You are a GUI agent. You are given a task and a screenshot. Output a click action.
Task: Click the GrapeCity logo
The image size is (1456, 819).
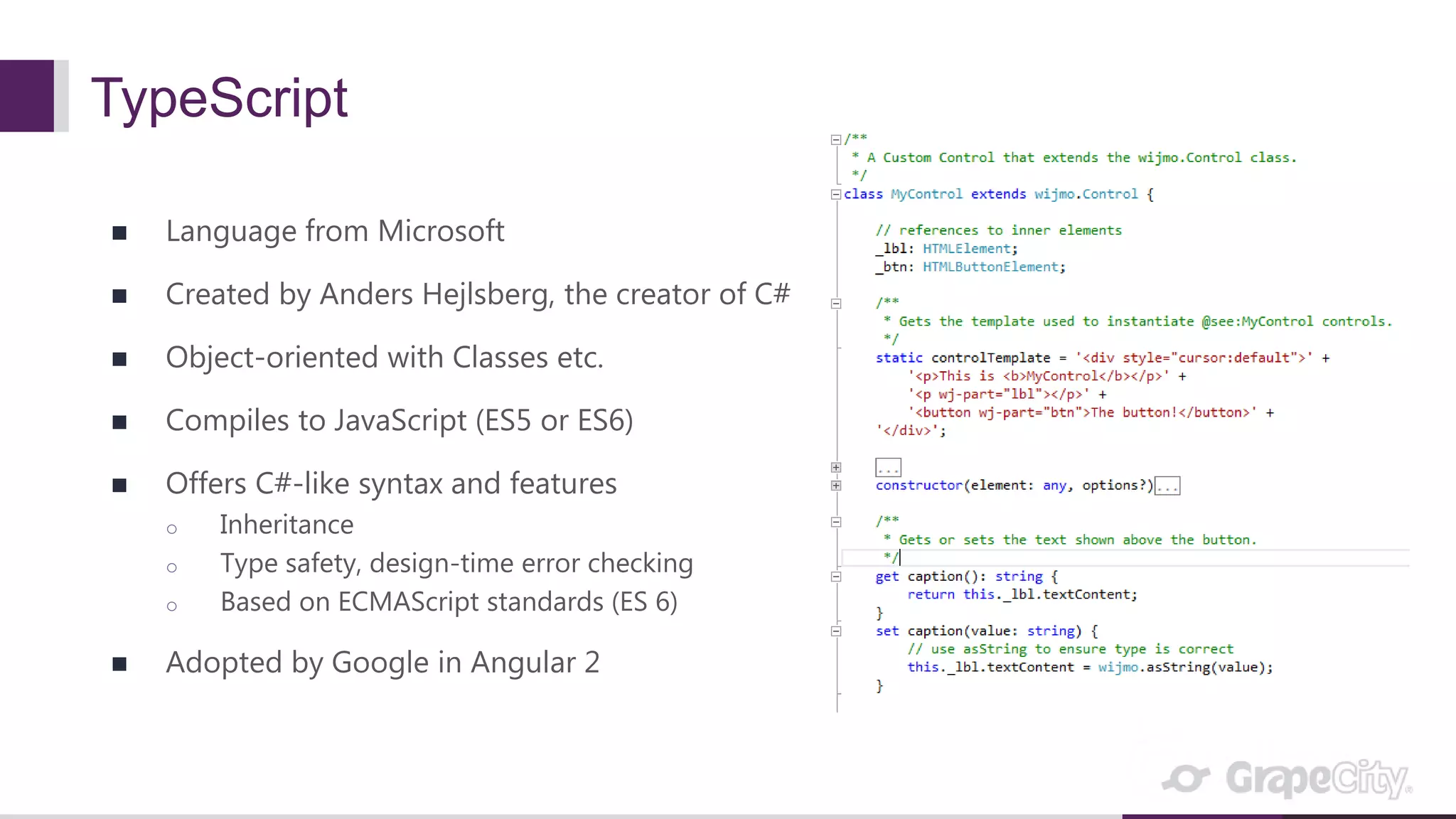click(x=1287, y=778)
